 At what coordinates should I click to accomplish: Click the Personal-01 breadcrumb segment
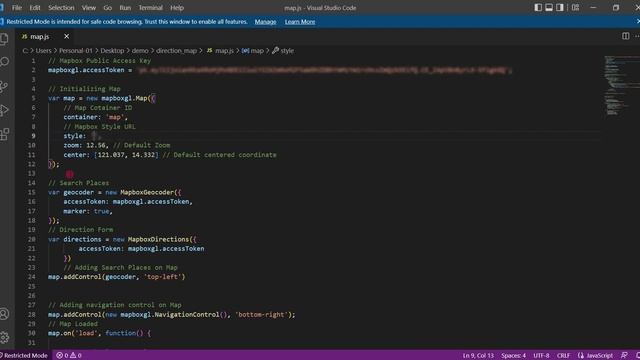[76, 51]
